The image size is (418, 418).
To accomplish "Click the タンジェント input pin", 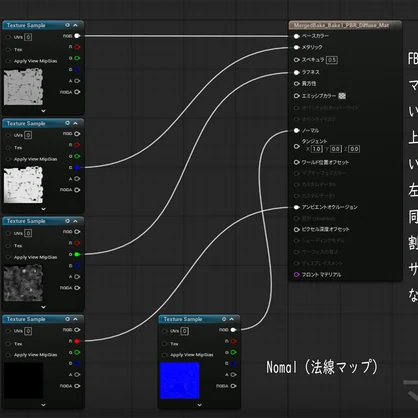I will click(296, 146).
